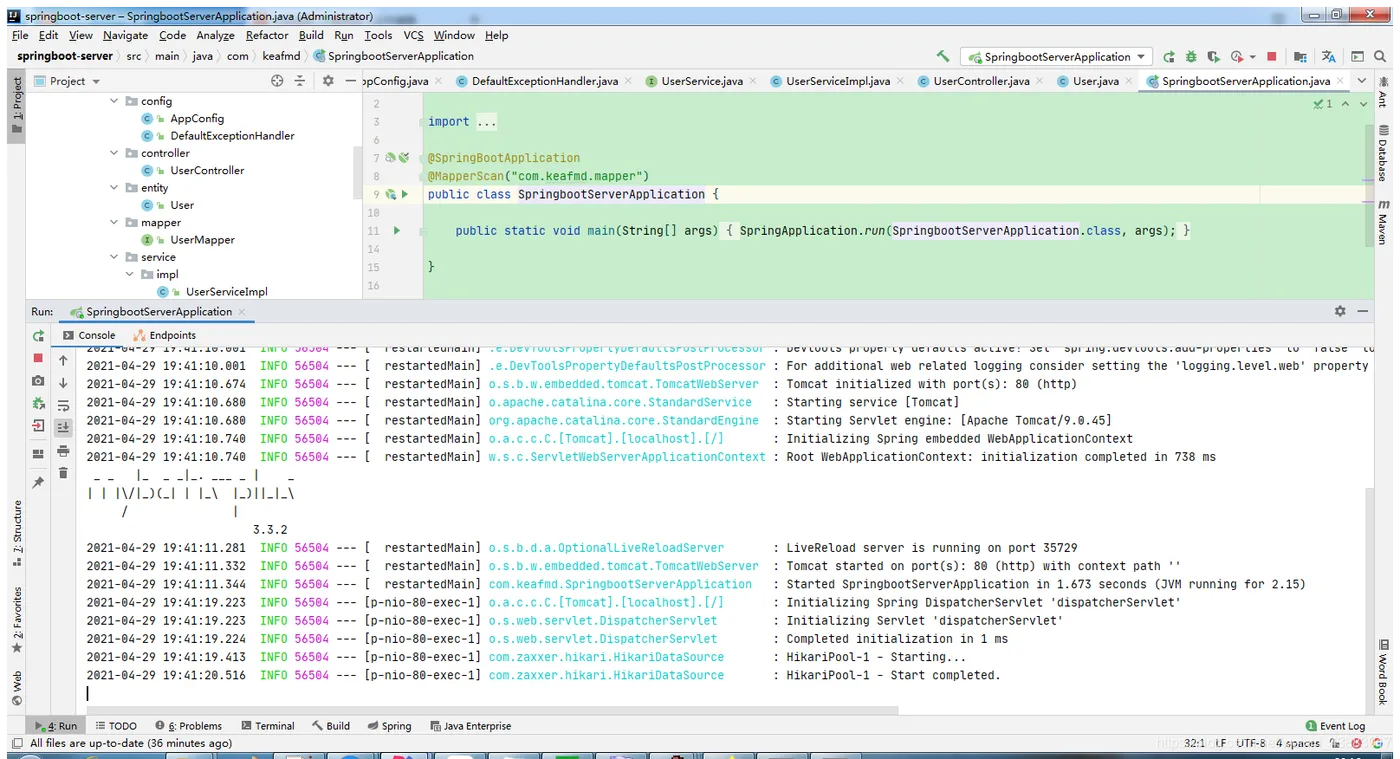The width and height of the screenshot is (1400, 759).
Task: Switch to UserController.java editor tab
Action: tap(979, 81)
